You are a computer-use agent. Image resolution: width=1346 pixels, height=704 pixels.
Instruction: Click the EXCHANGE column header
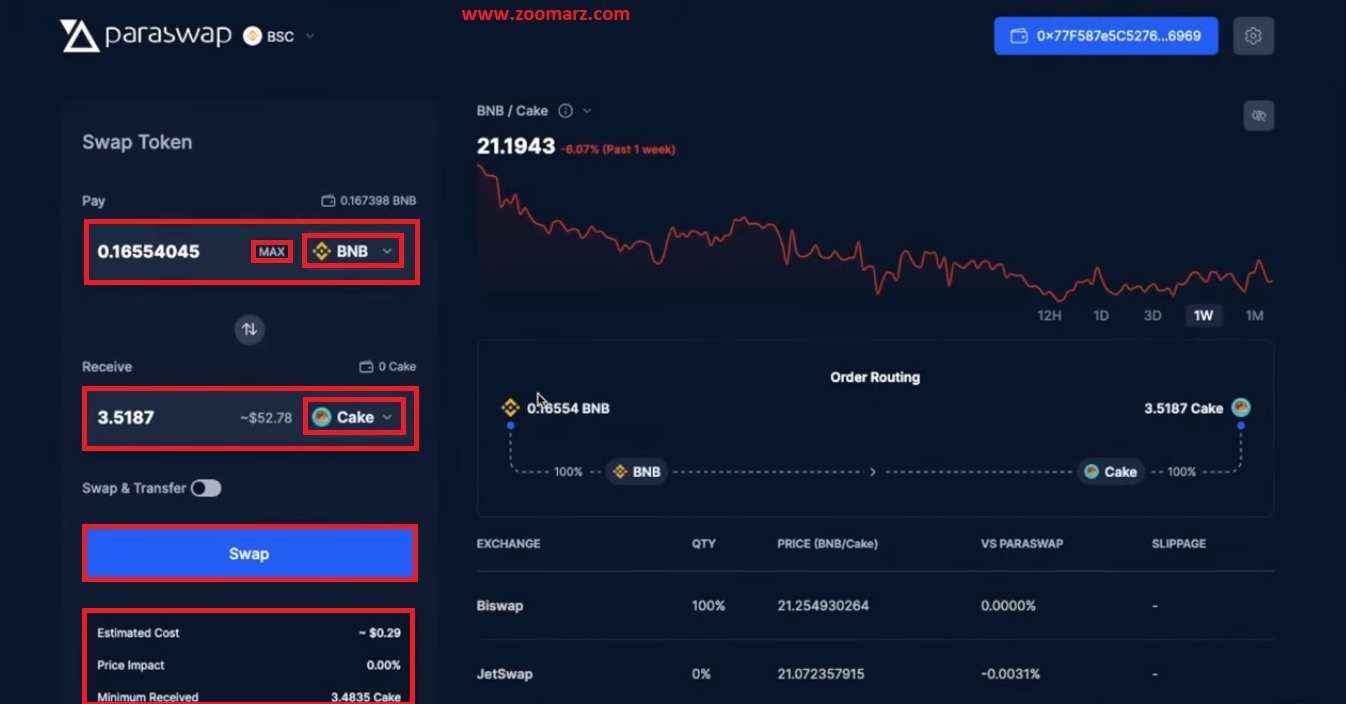point(508,544)
